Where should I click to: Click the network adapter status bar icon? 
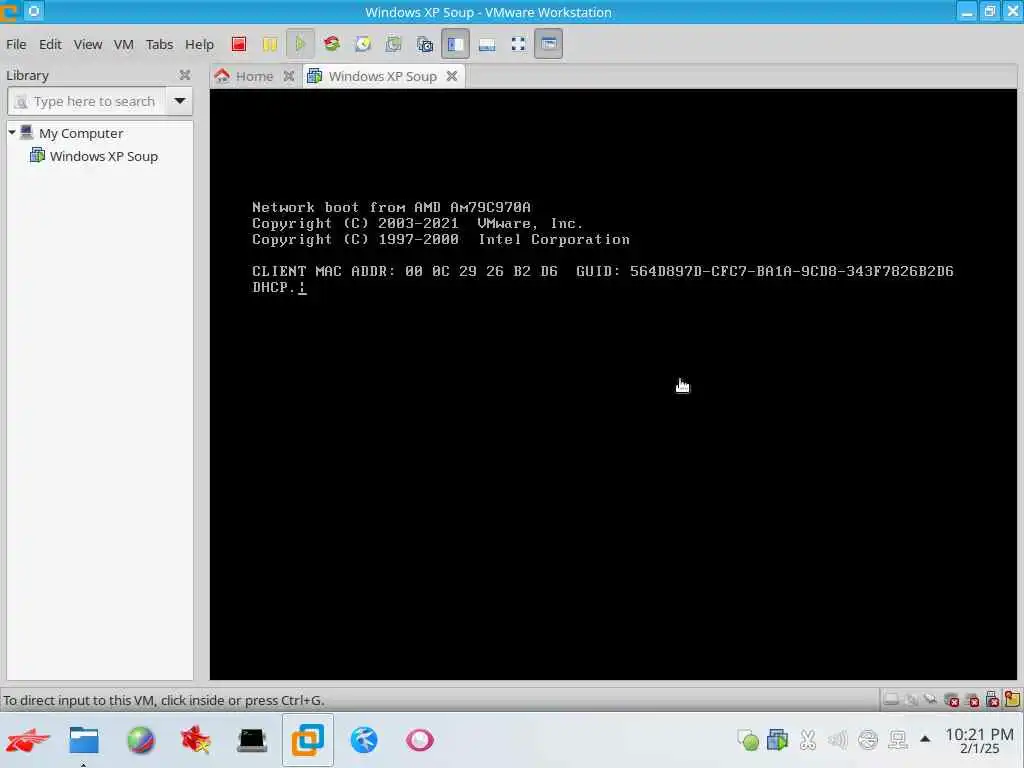coord(931,699)
